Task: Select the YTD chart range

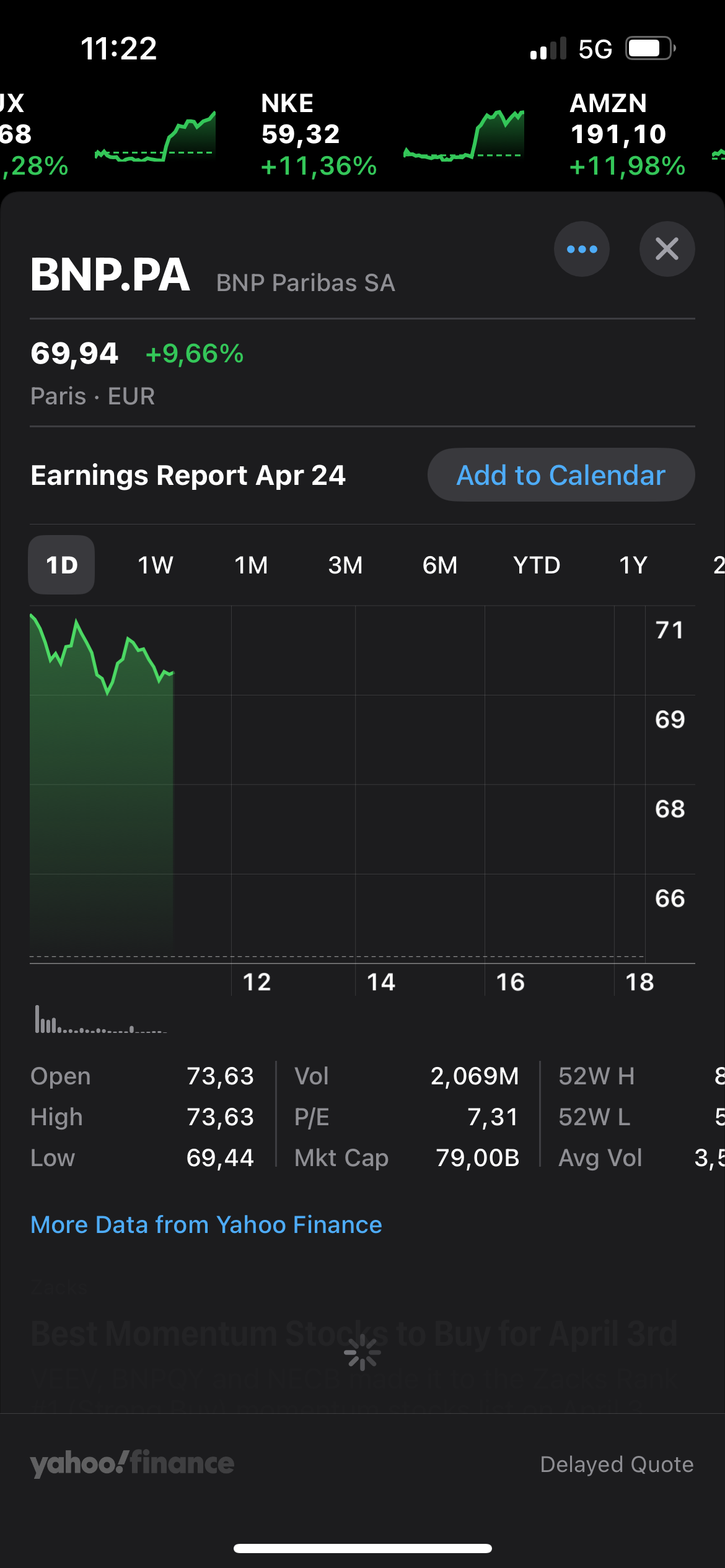Action: pyautogui.click(x=537, y=565)
